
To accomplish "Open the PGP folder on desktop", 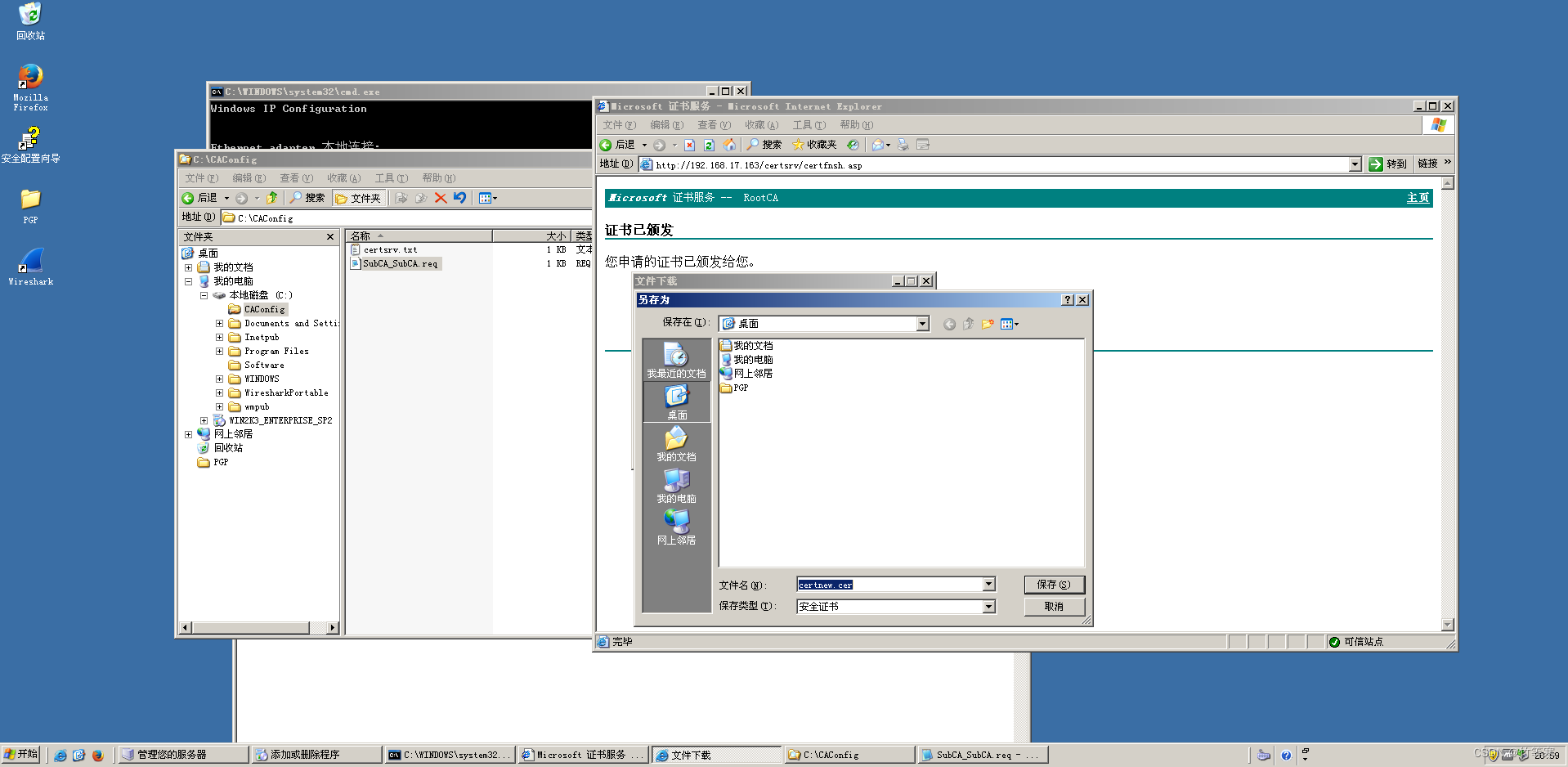I will point(30,206).
